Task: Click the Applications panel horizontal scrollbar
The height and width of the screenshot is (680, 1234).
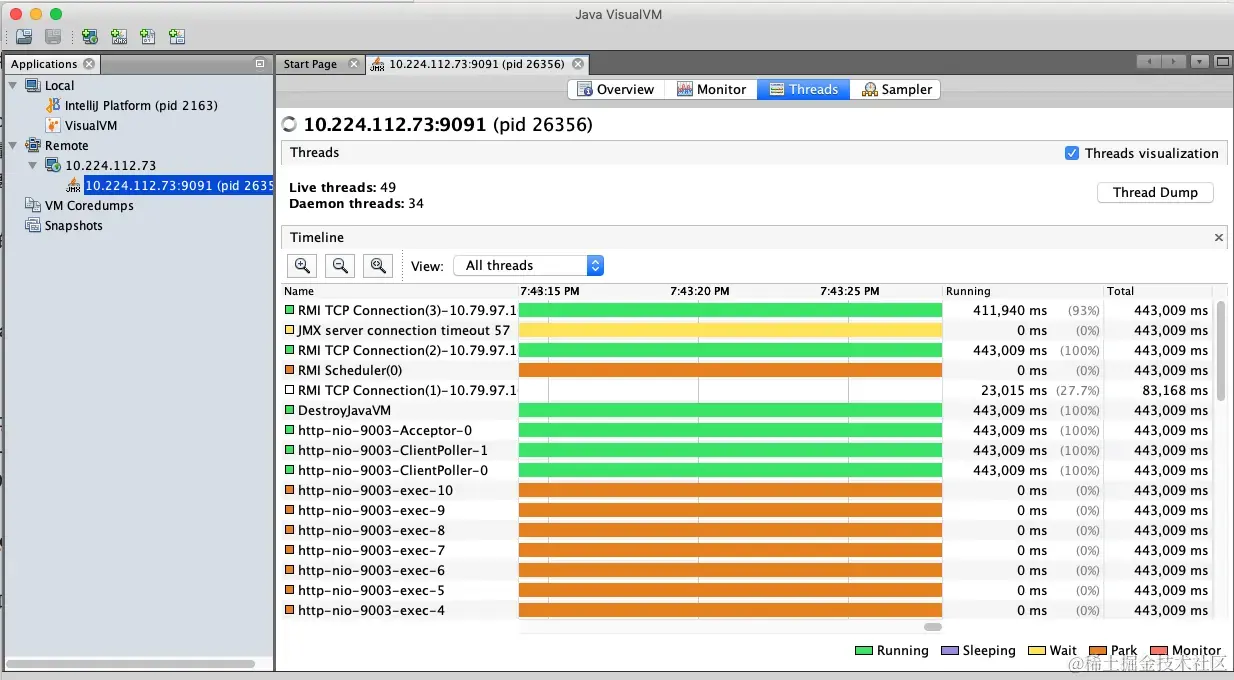Action: tap(130, 663)
